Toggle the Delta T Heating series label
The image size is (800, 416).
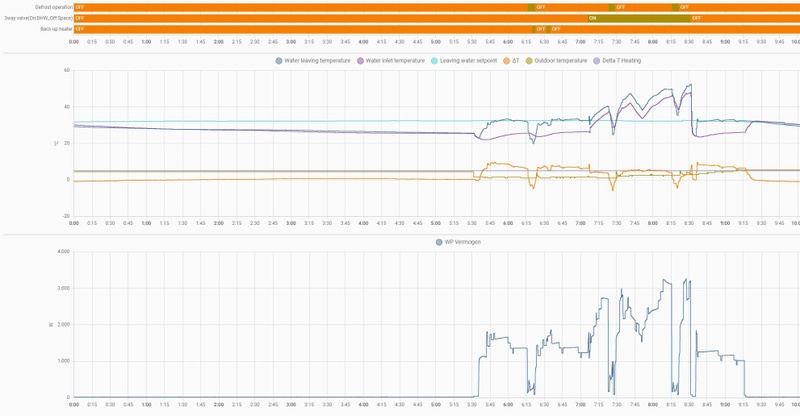[621, 61]
